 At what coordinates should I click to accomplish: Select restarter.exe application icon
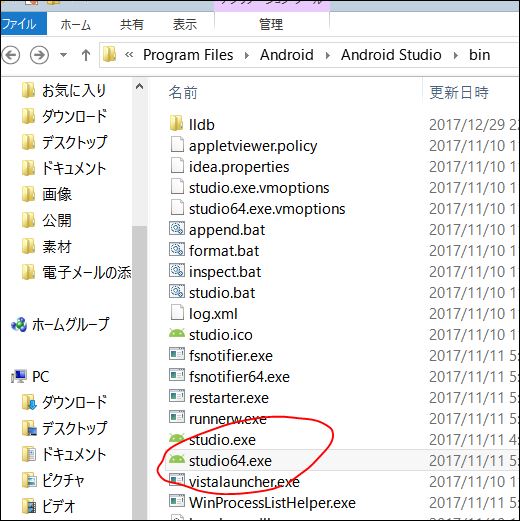[177, 396]
